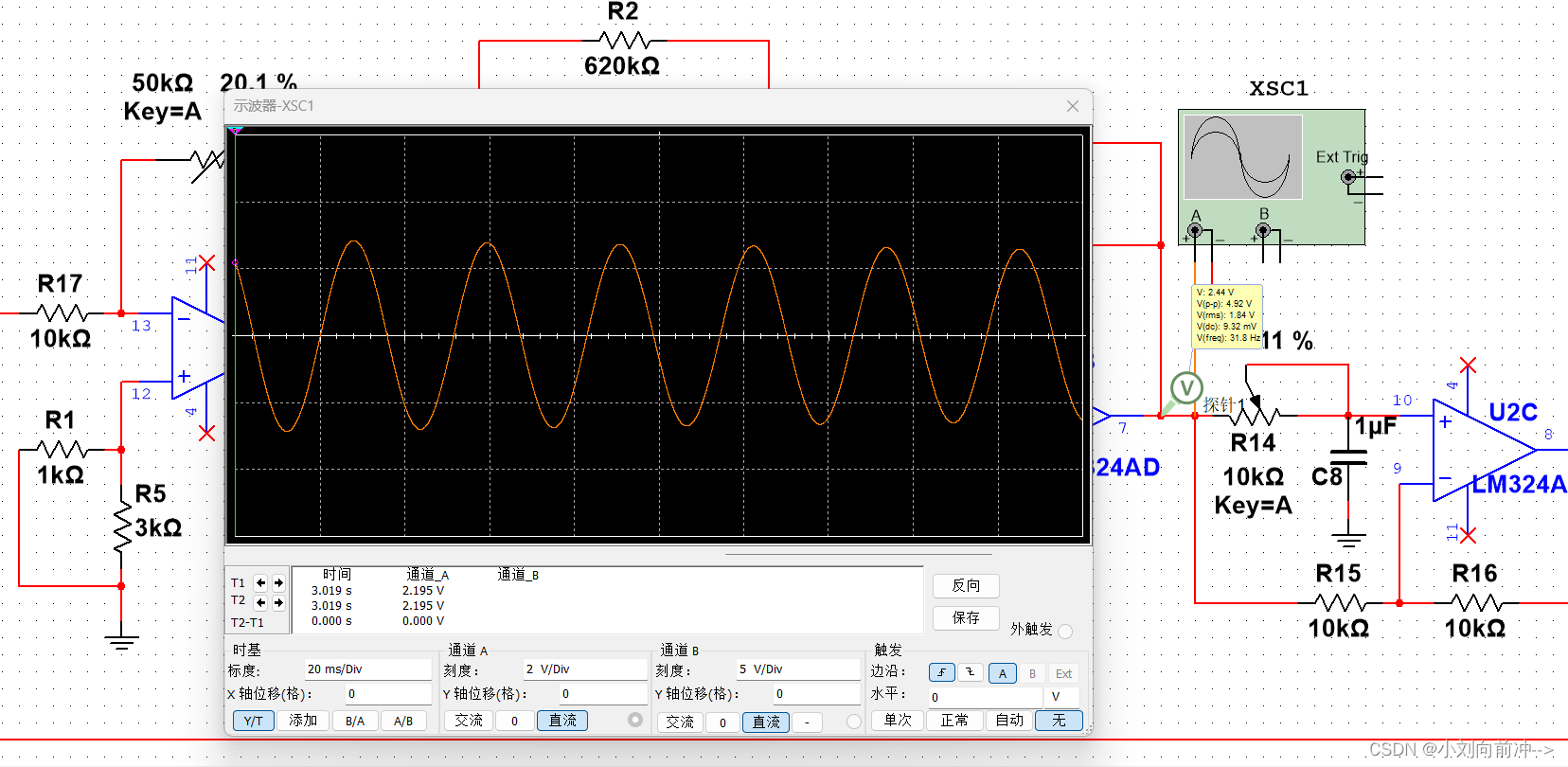The width and height of the screenshot is (1568, 767).
Task: Click the 反向 button
Action: (966, 586)
